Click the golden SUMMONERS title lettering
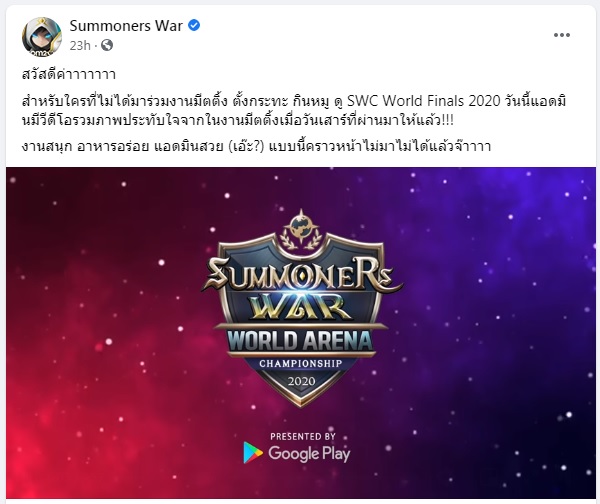 [x=302, y=274]
